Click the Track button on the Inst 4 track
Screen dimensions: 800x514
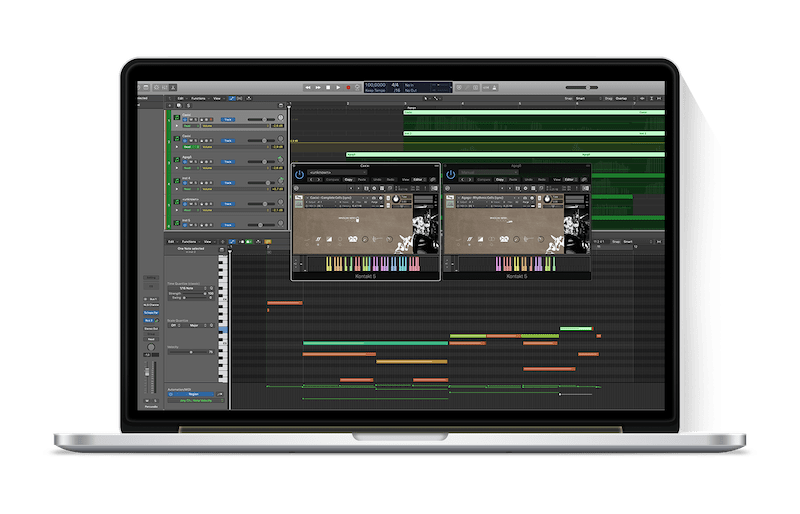click(228, 183)
